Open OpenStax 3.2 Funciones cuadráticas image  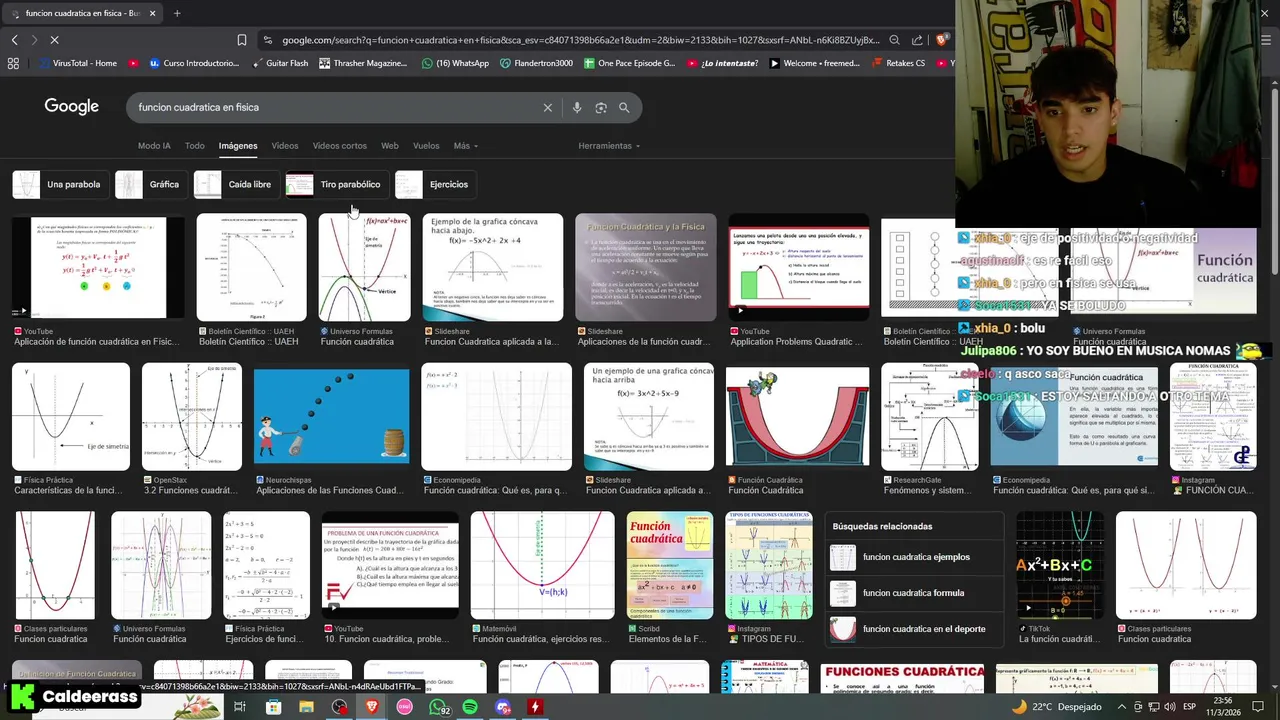click(192, 416)
